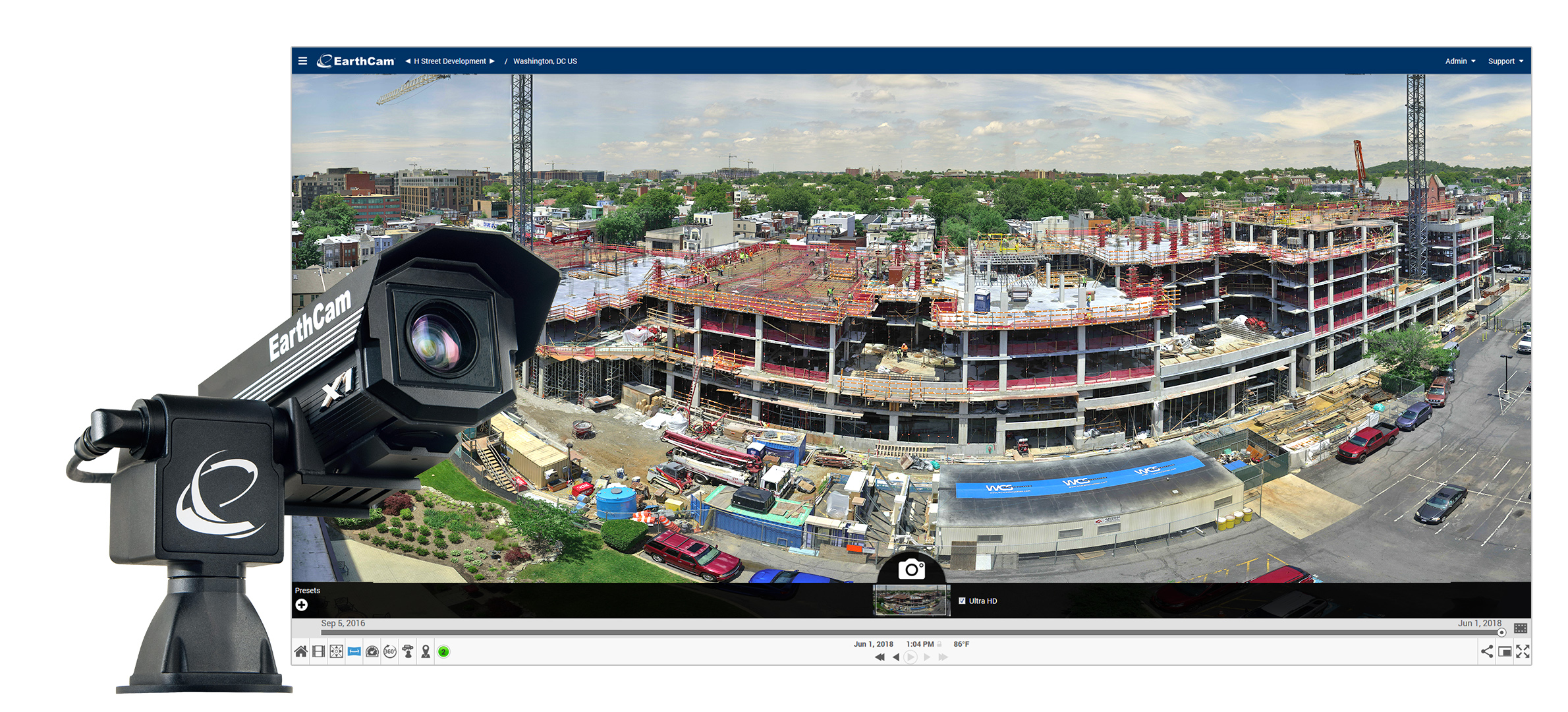Toggle the picture-in-picture view icon
Viewport: 1568px width, 712px height.
click(1505, 651)
